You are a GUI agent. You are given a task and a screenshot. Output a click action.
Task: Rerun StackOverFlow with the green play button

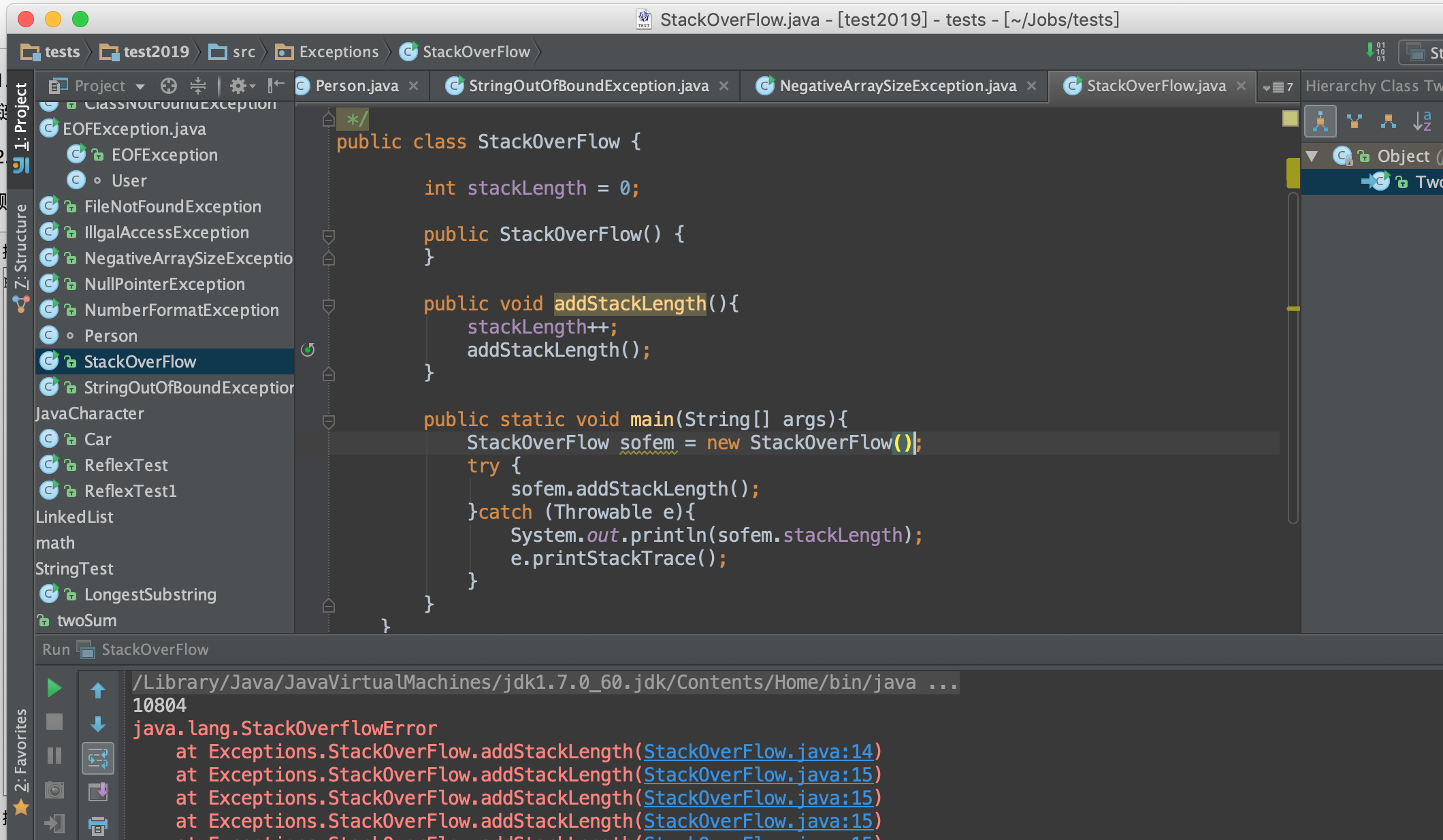pos(54,688)
